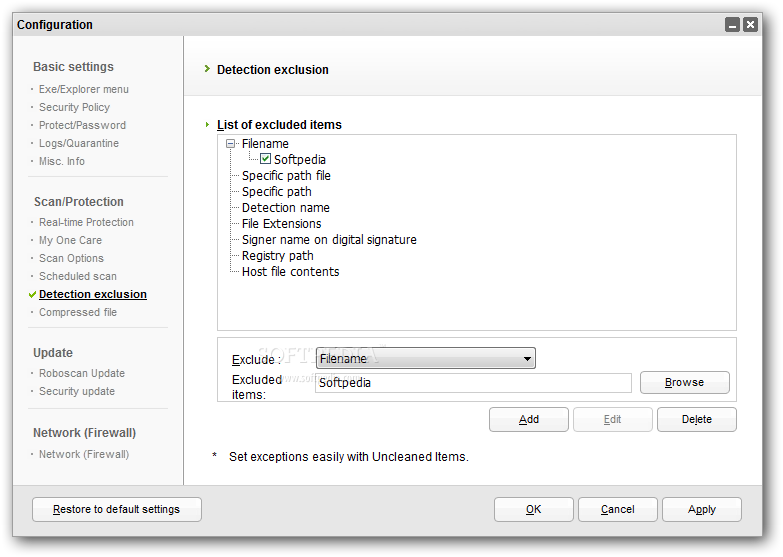This screenshot has width=783, height=557.
Task: Close the Configuration window
Action: (x=750, y=24)
